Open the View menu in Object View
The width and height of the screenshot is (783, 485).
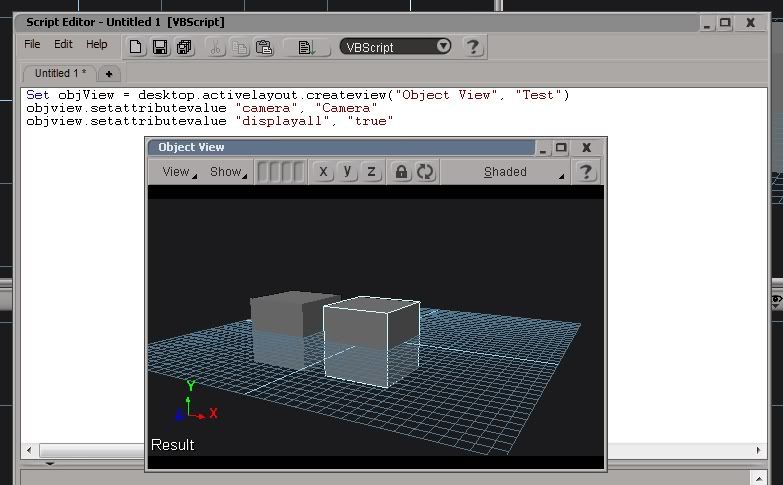pyautogui.click(x=179, y=172)
